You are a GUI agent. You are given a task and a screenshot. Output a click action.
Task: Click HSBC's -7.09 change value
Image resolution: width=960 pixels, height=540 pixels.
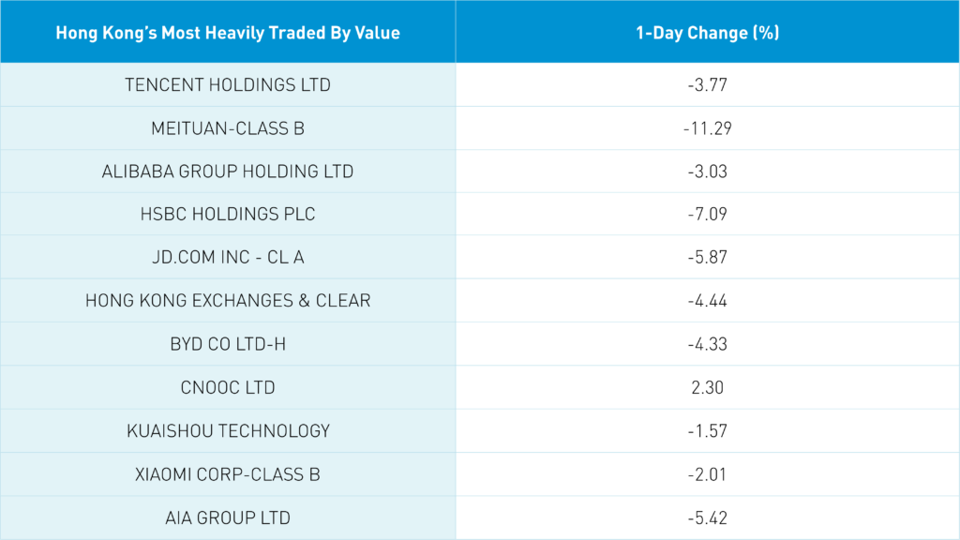coord(707,214)
